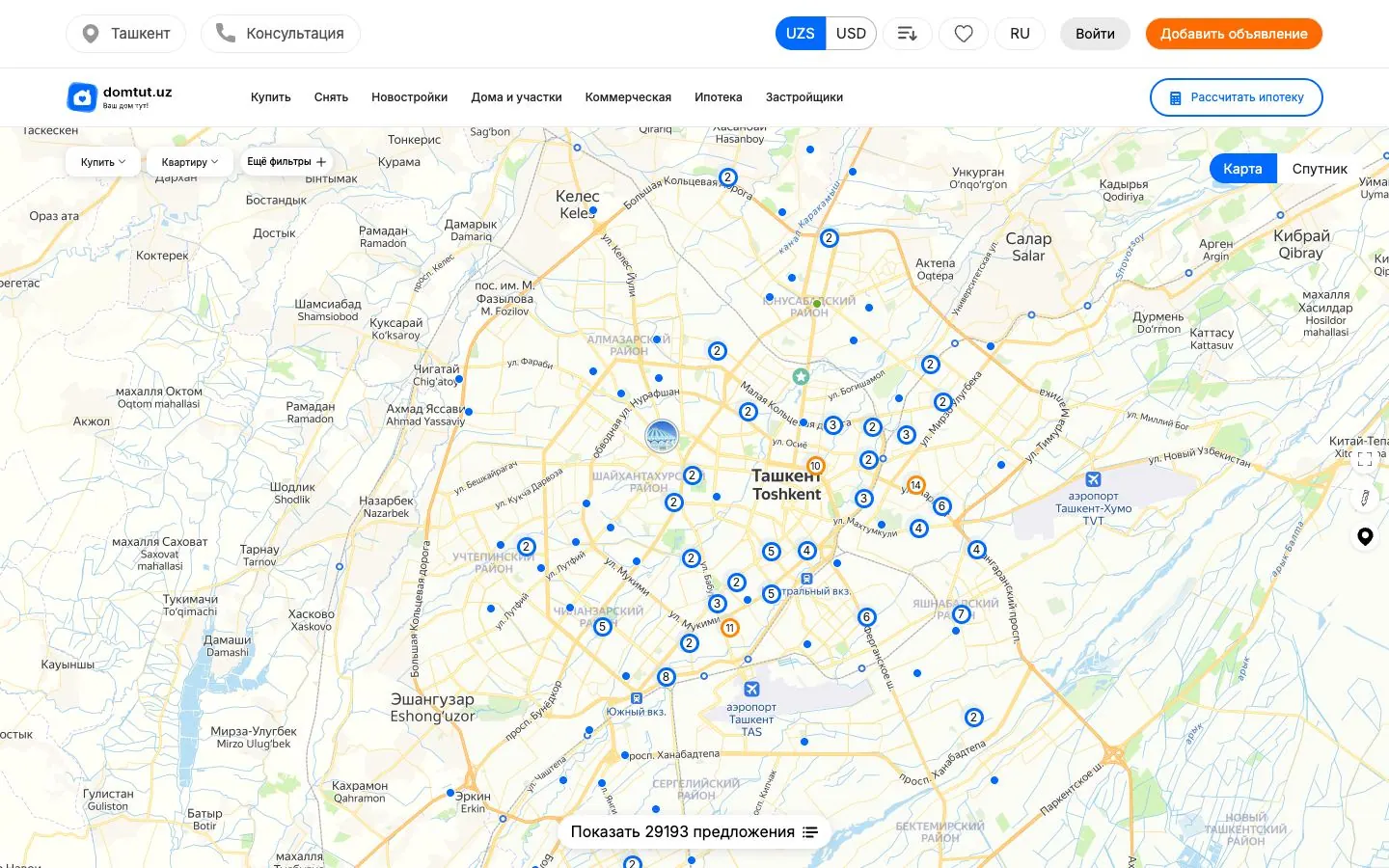Screen dimensions: 1389x868
Task: Select the orange cluster marker 10
Action: (x=816, y=466)
